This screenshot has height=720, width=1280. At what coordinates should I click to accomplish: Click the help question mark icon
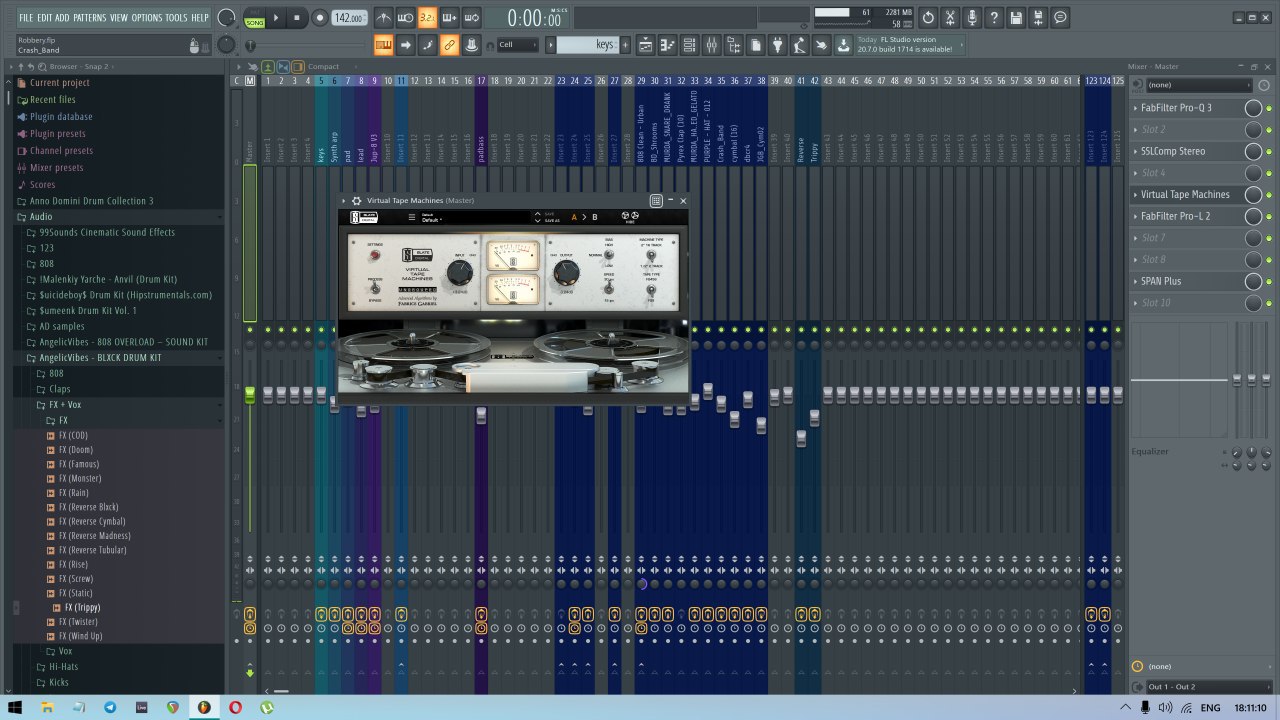pyautogui.click(x=994, y=18)
